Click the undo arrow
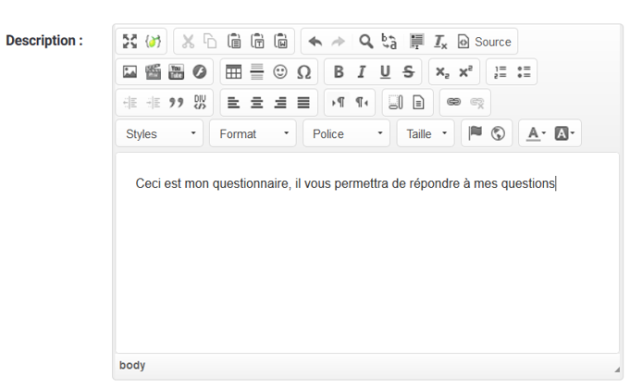The width and height of the screenshot is (630, 389). coord(315,41)
